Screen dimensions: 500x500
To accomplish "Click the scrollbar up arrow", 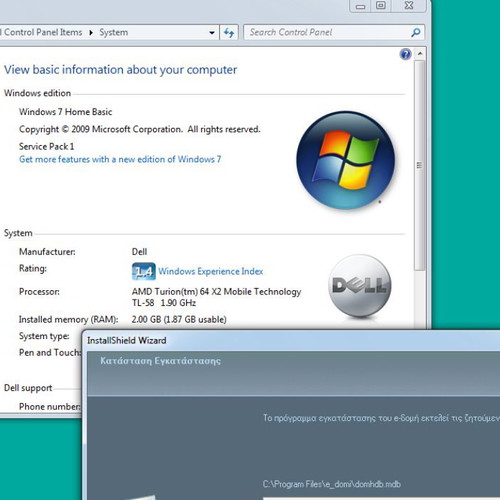I will click(420, 54).
